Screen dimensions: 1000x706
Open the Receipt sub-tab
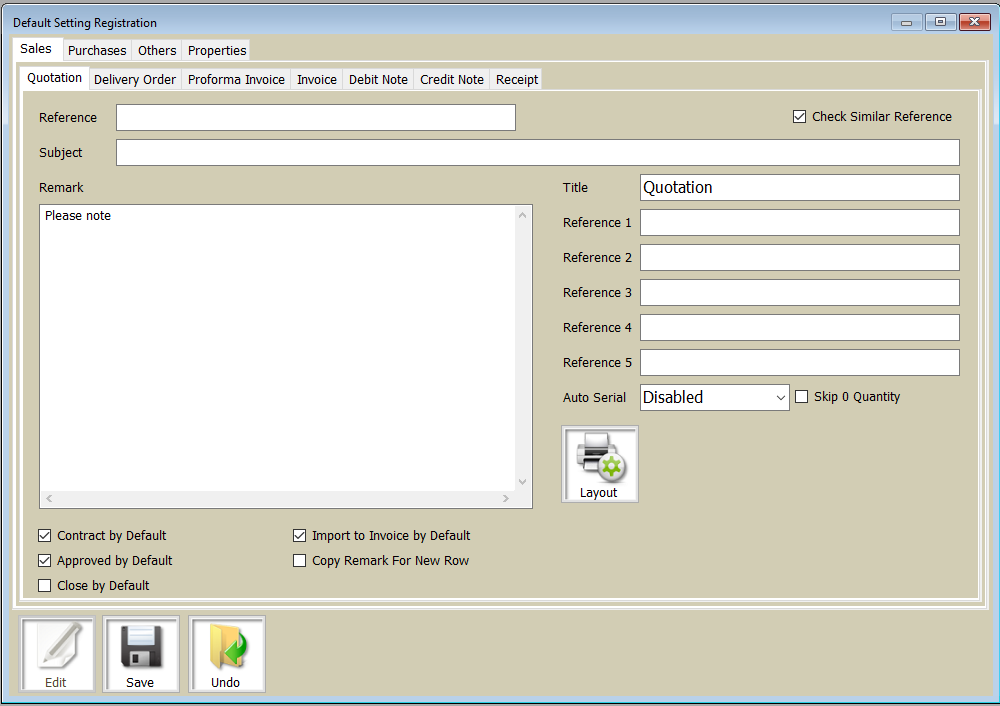click(517, 80)
